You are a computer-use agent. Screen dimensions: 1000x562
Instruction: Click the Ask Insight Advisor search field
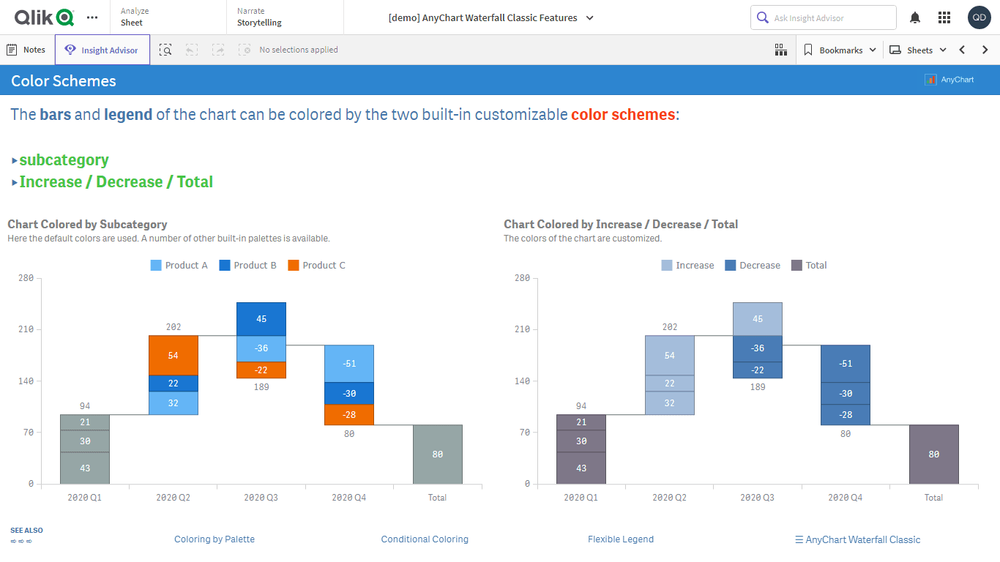823,18
